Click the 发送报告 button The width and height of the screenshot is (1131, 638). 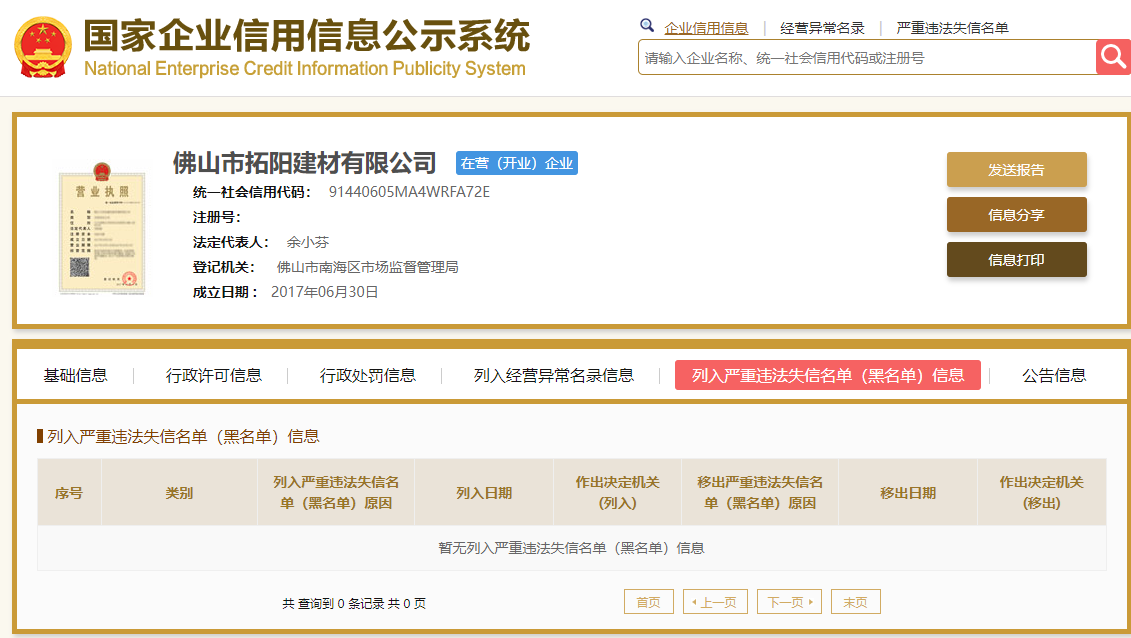click(x=1016, y=170)
